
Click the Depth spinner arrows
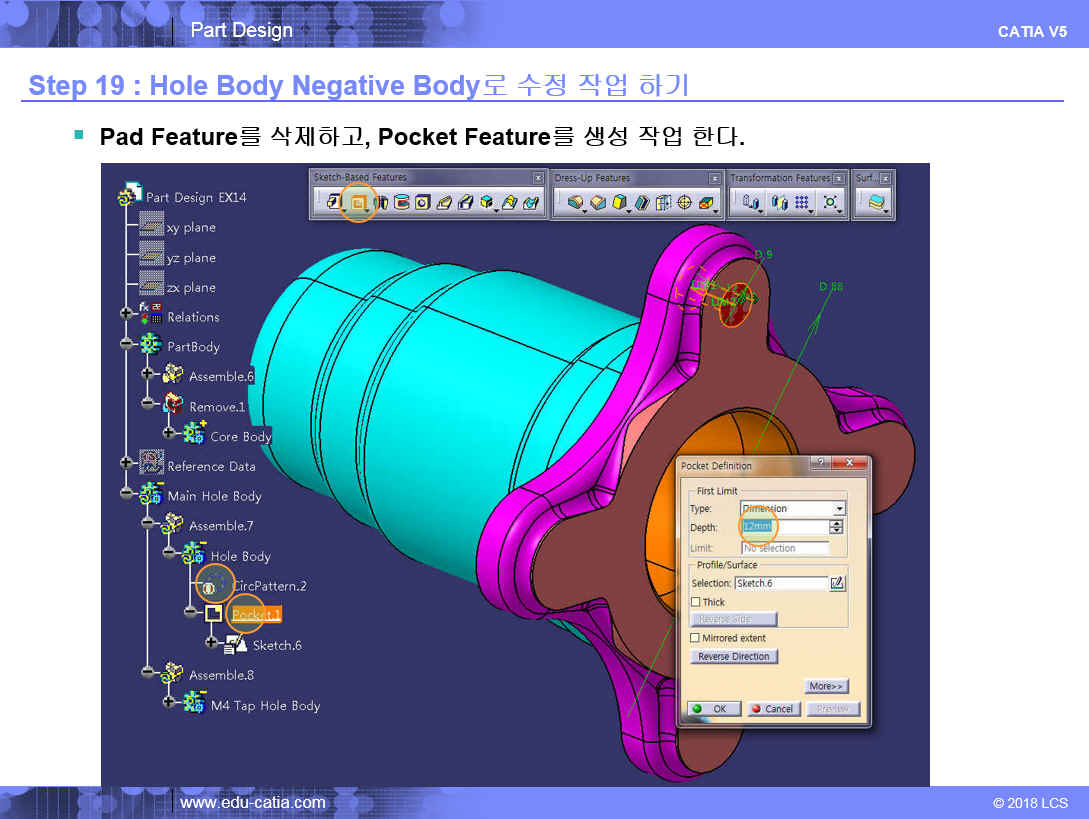[x=837, y=527]
